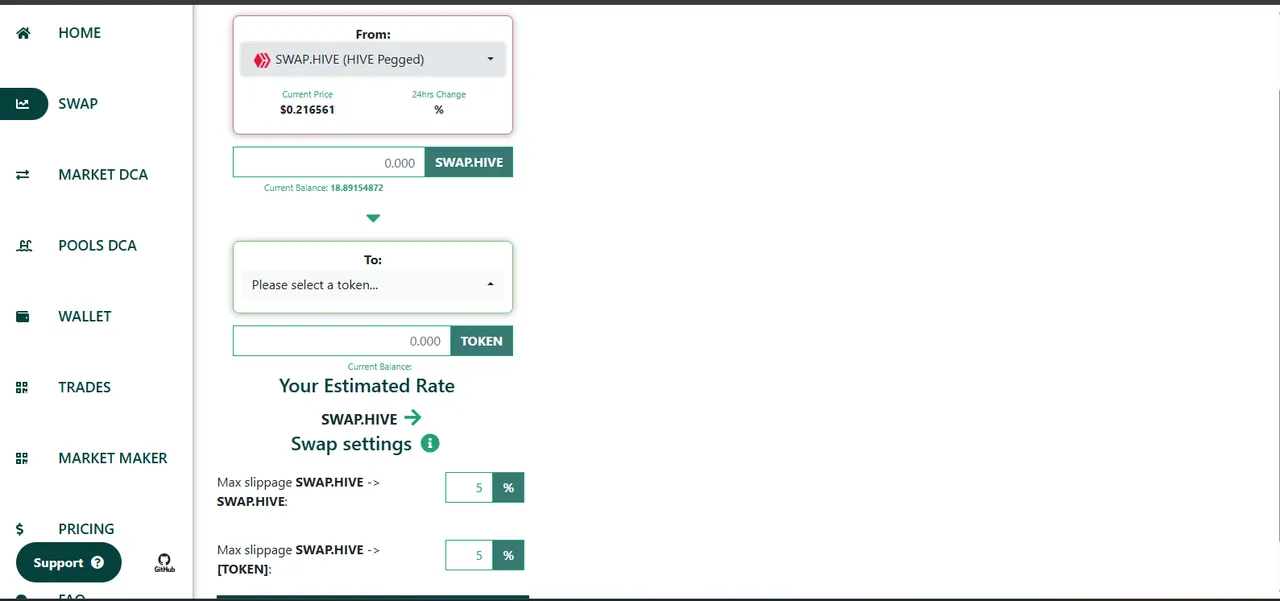1280x601 pixels.
Task: Click the TOKEN amount unit button
Action: 482,341
